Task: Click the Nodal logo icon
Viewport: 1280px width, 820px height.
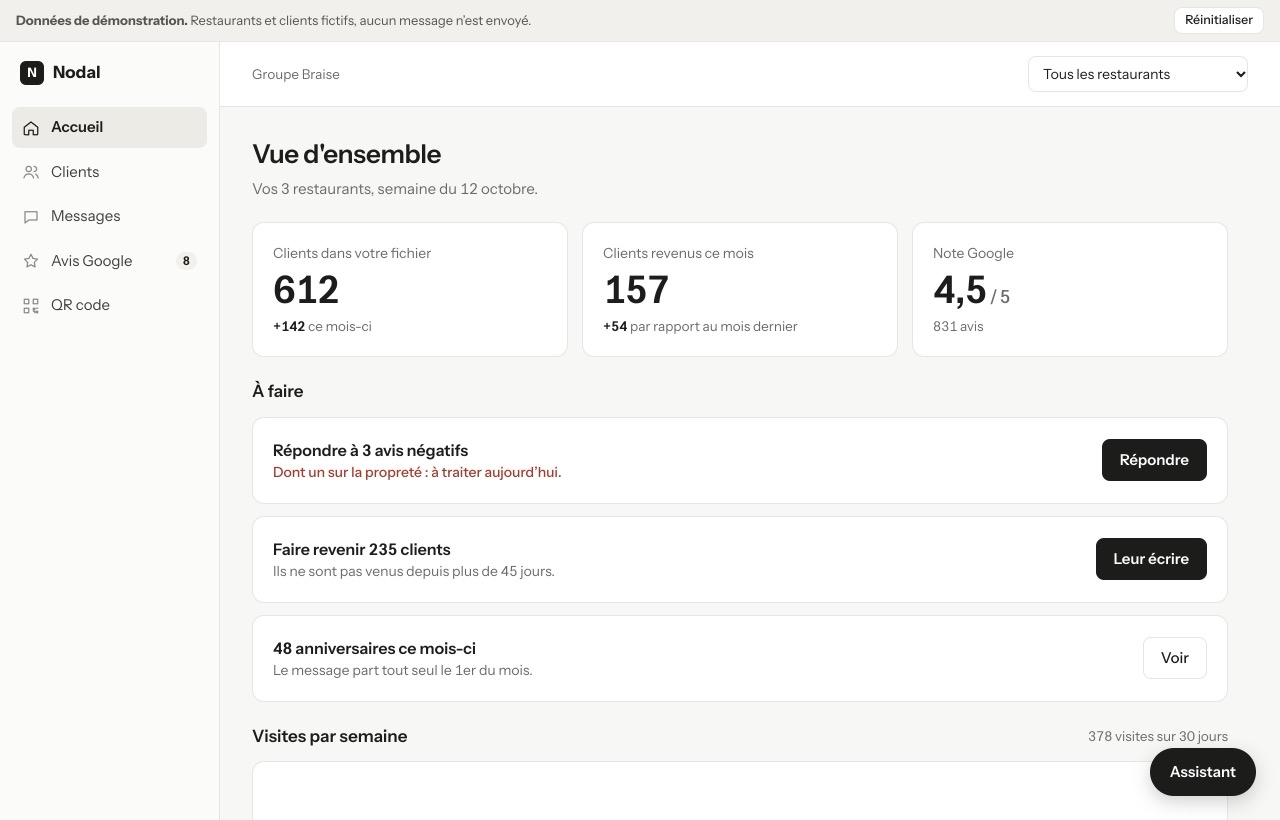Action: tap(32, 72)
